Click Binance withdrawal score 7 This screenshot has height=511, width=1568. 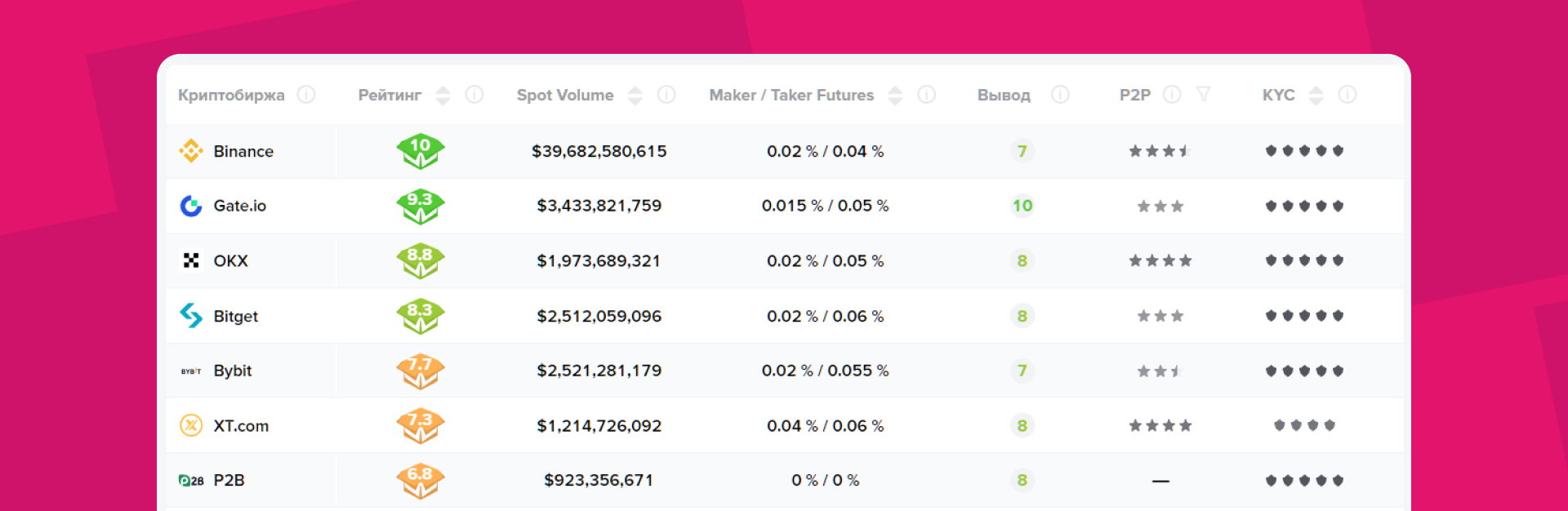point(1022,151)
